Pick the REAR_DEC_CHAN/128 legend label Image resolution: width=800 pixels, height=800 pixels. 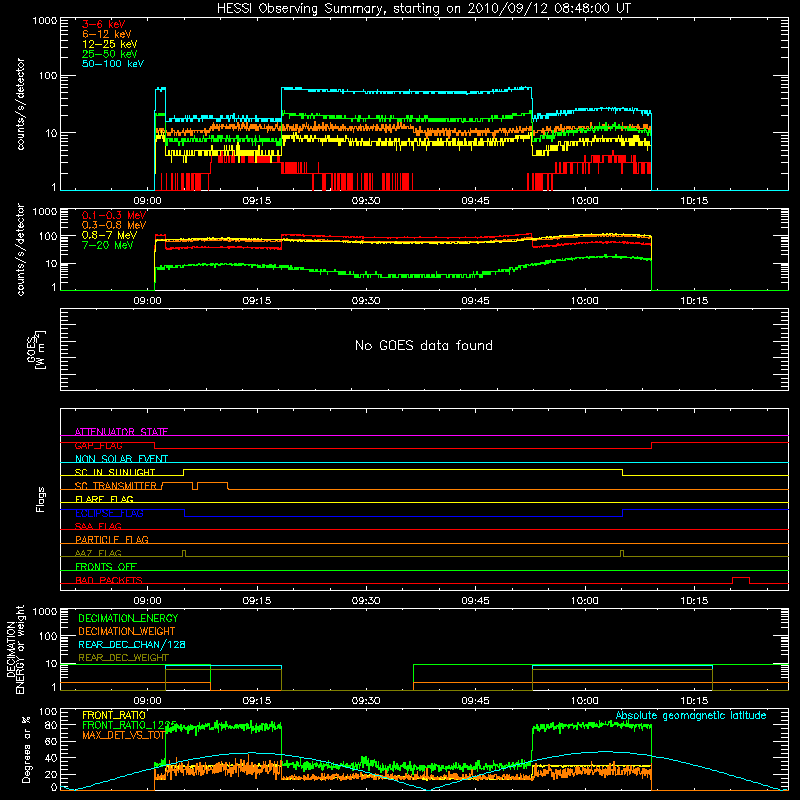pos(132,644)
